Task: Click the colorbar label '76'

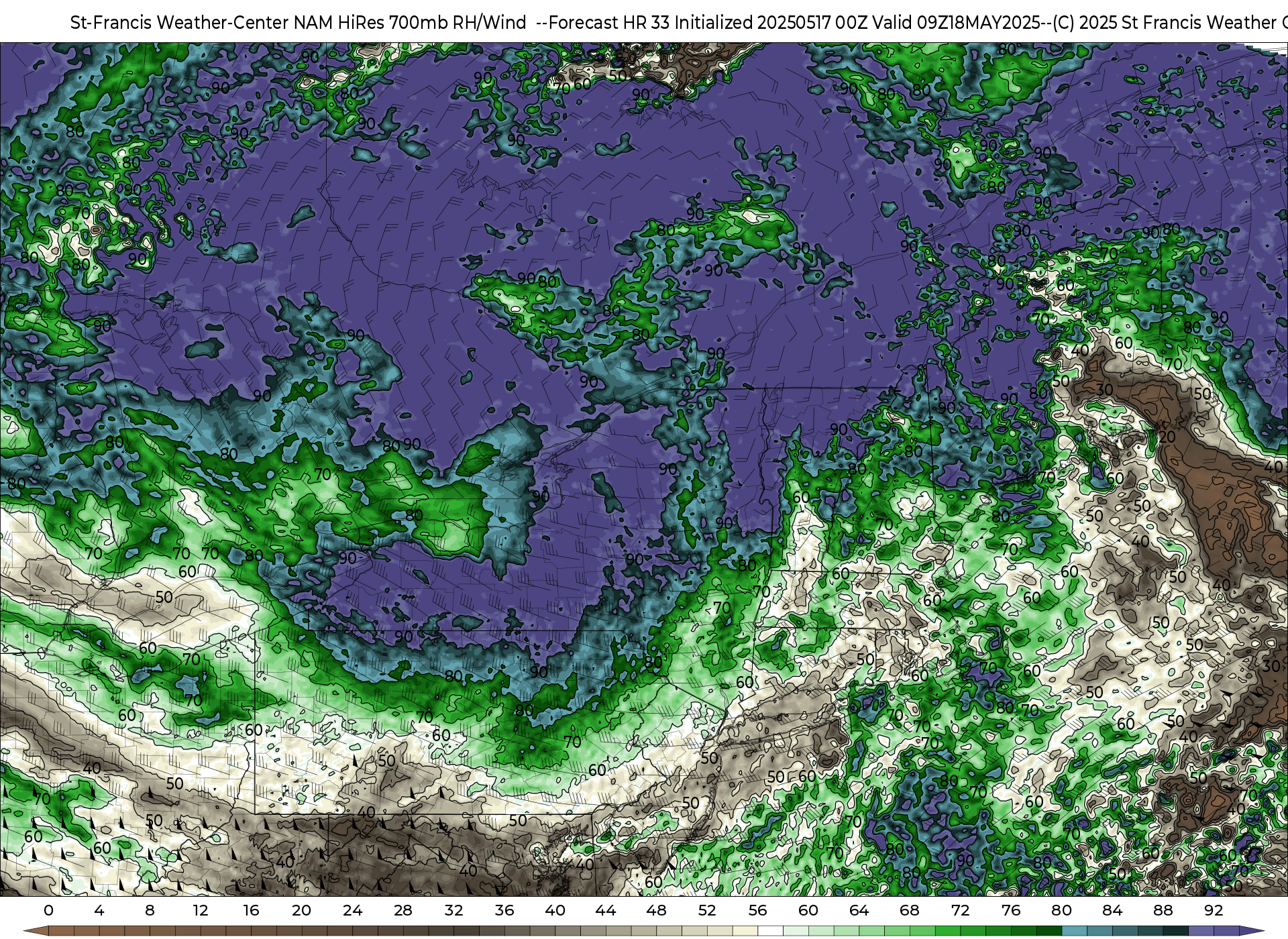Action: [1011, 910]
